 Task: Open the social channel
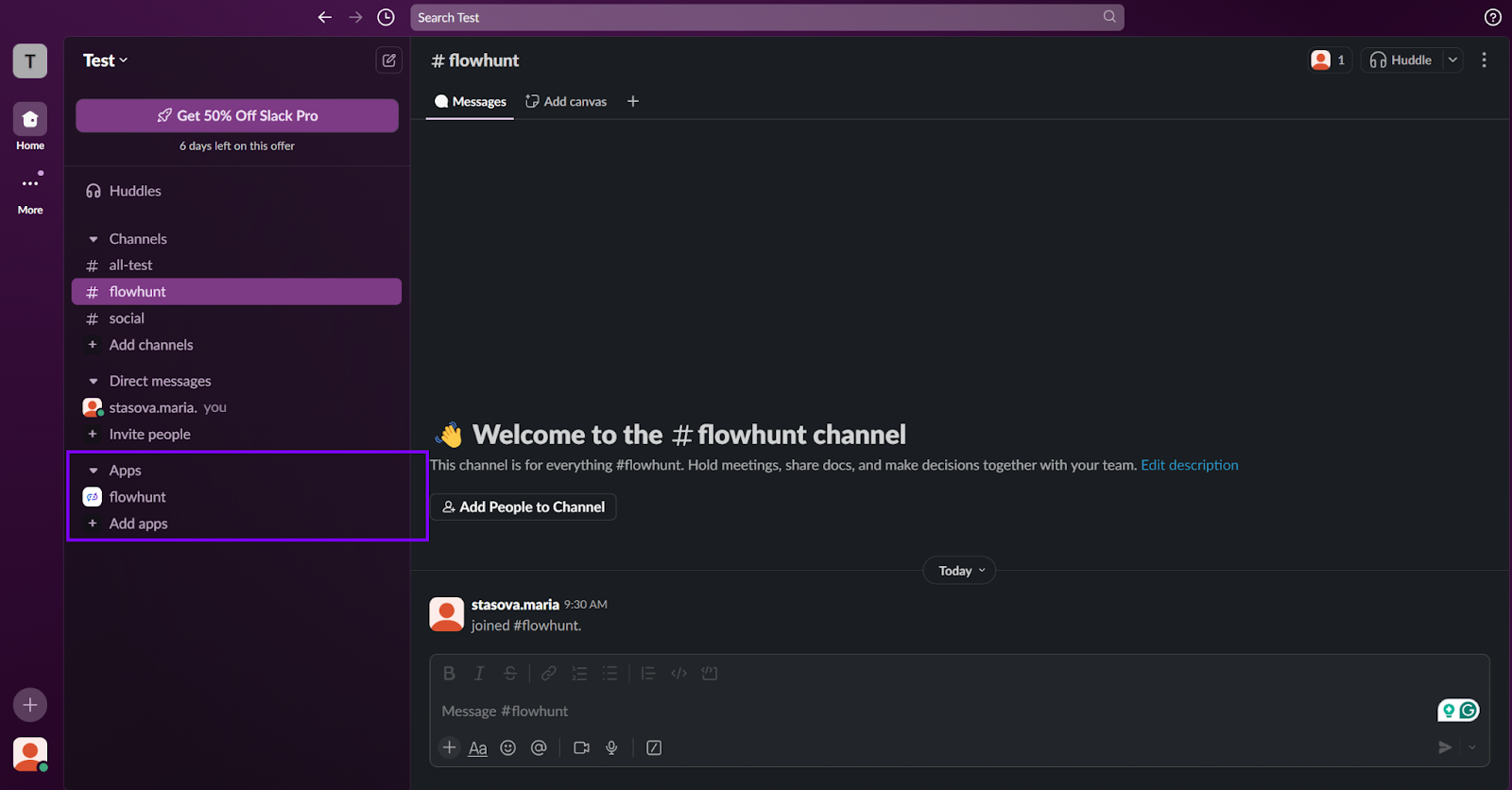point(236,318)
